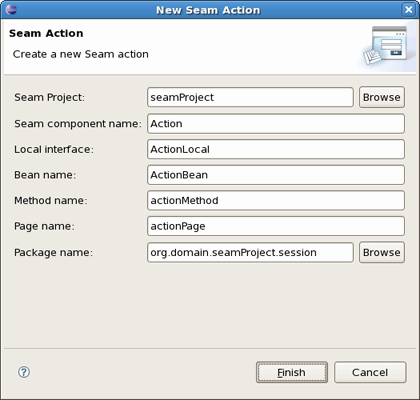420x400 pixels.
Task: Click the "Local interface:" label
Action: point(54,149)
